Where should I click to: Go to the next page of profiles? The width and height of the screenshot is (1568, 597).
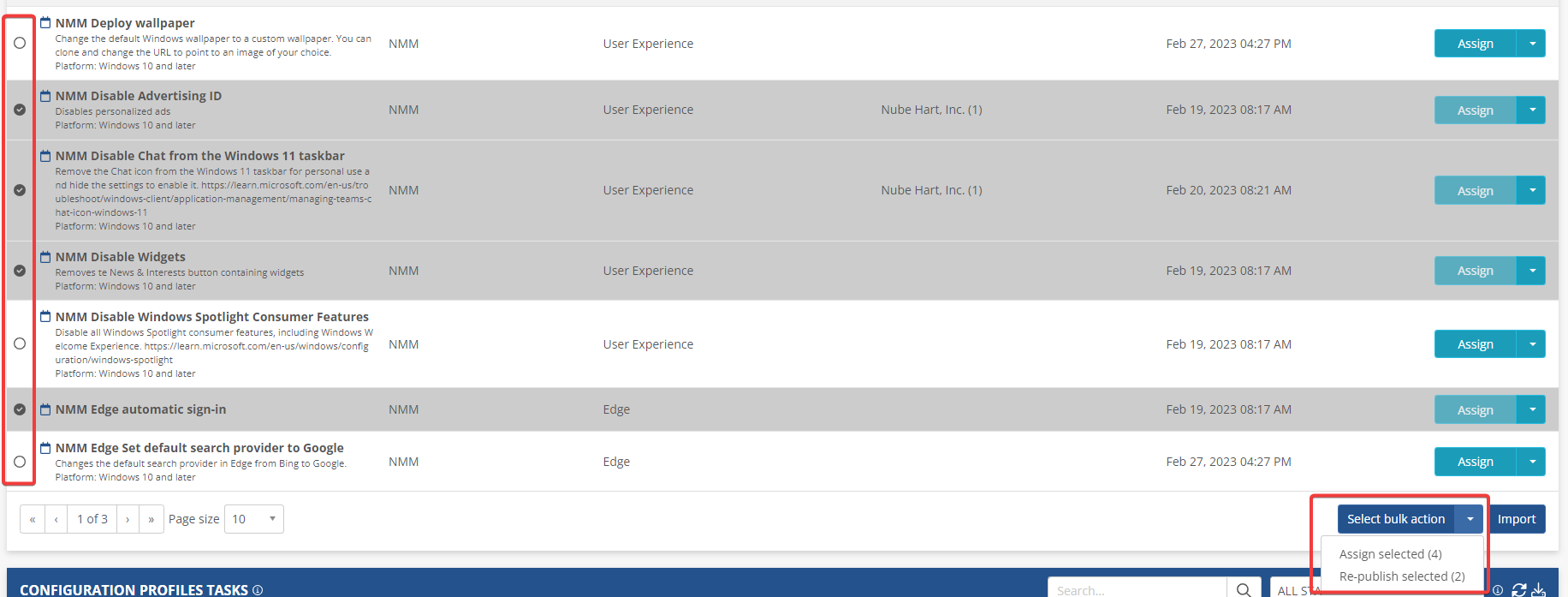point(128,519)
